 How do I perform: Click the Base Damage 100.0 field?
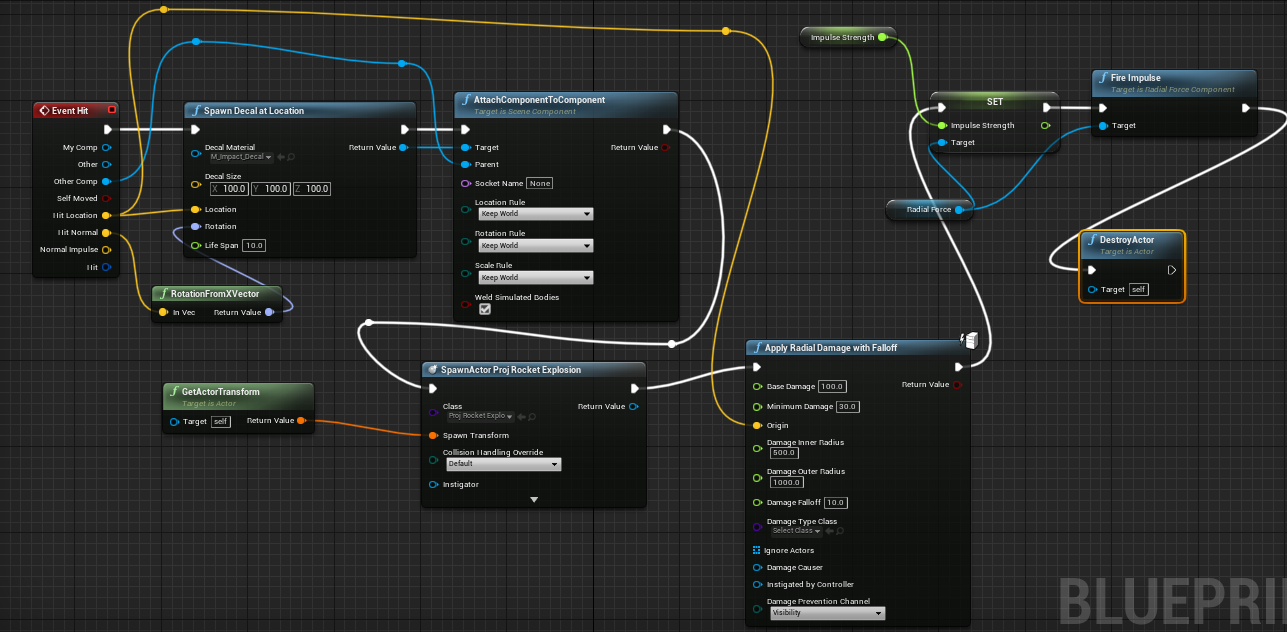pos(832,386)
